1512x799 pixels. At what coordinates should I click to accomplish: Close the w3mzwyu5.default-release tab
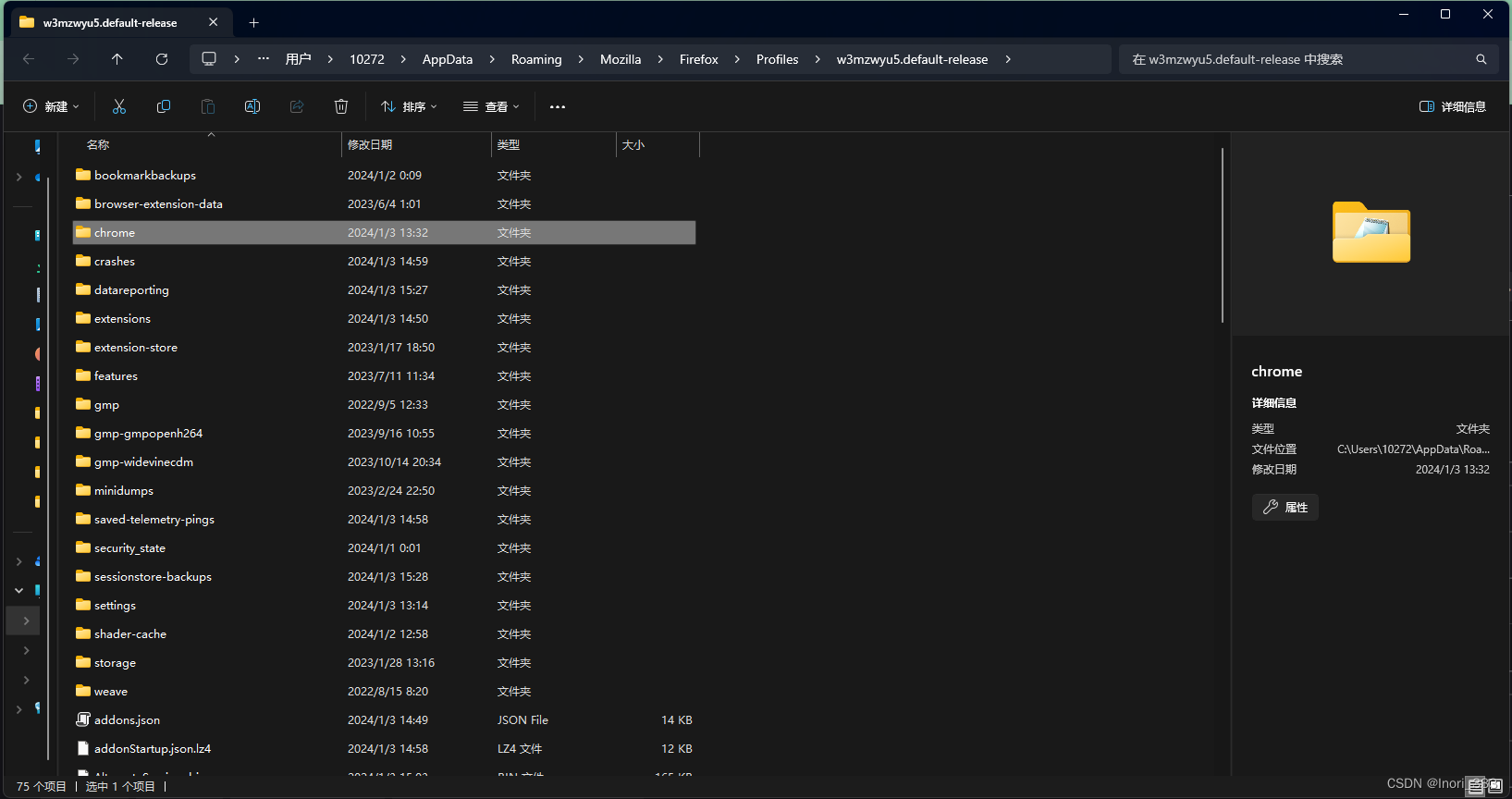coord(214,22)
